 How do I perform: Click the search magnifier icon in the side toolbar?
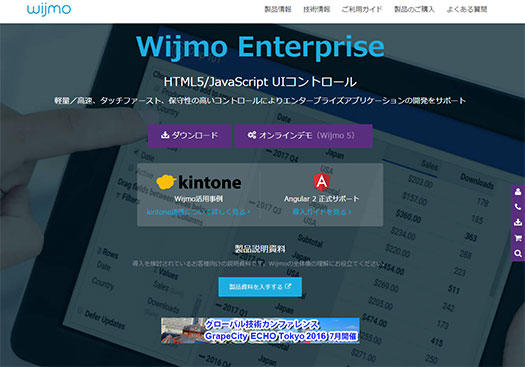[518, 253]
